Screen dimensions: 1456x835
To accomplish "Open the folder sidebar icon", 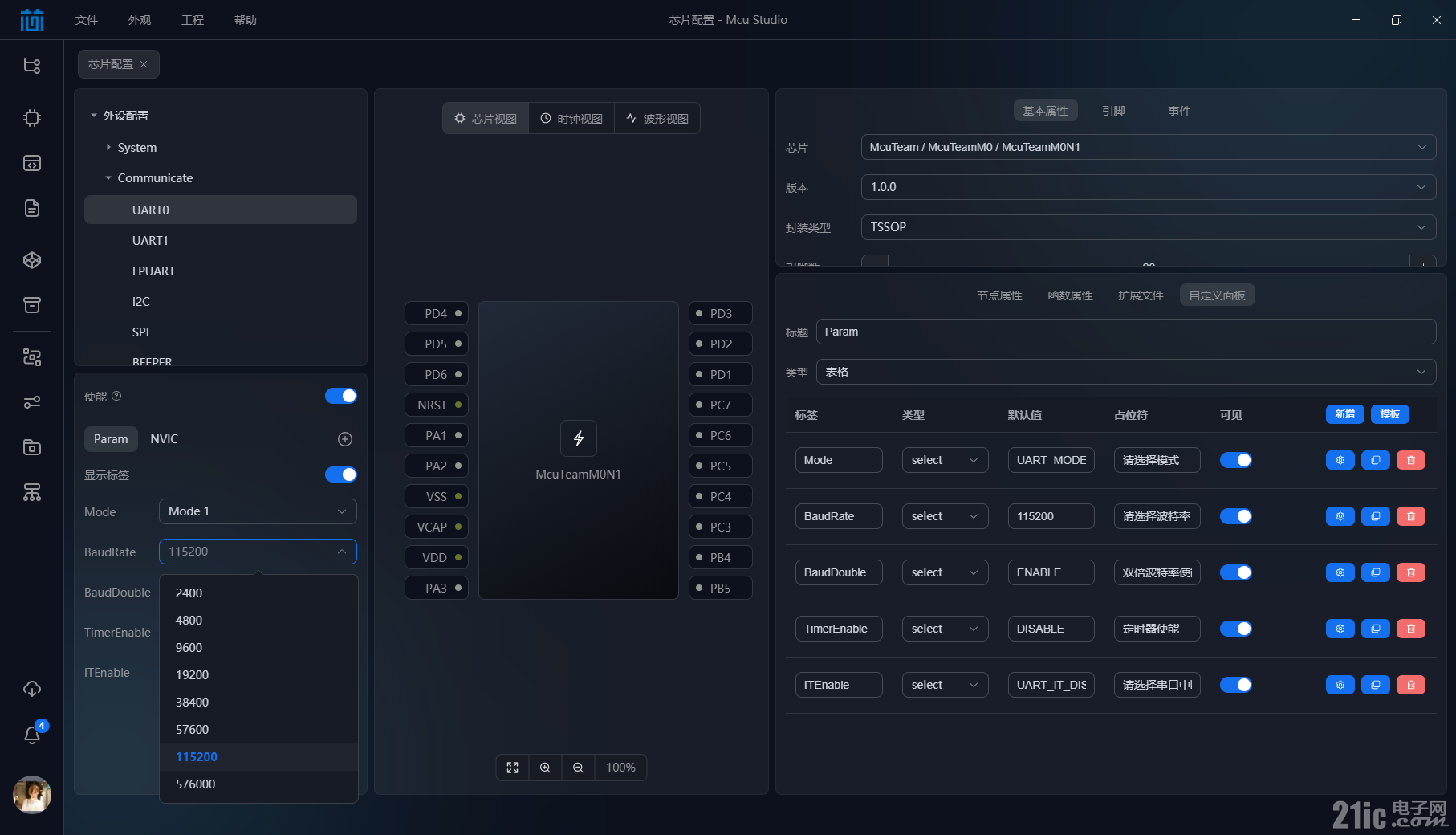I will 32,447.
